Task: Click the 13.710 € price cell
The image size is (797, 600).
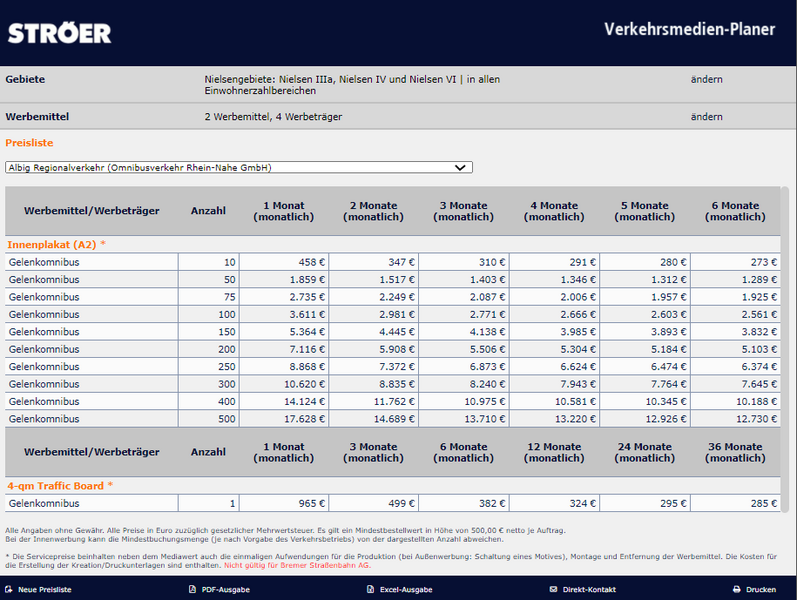Action: click(x=464, y=419)
